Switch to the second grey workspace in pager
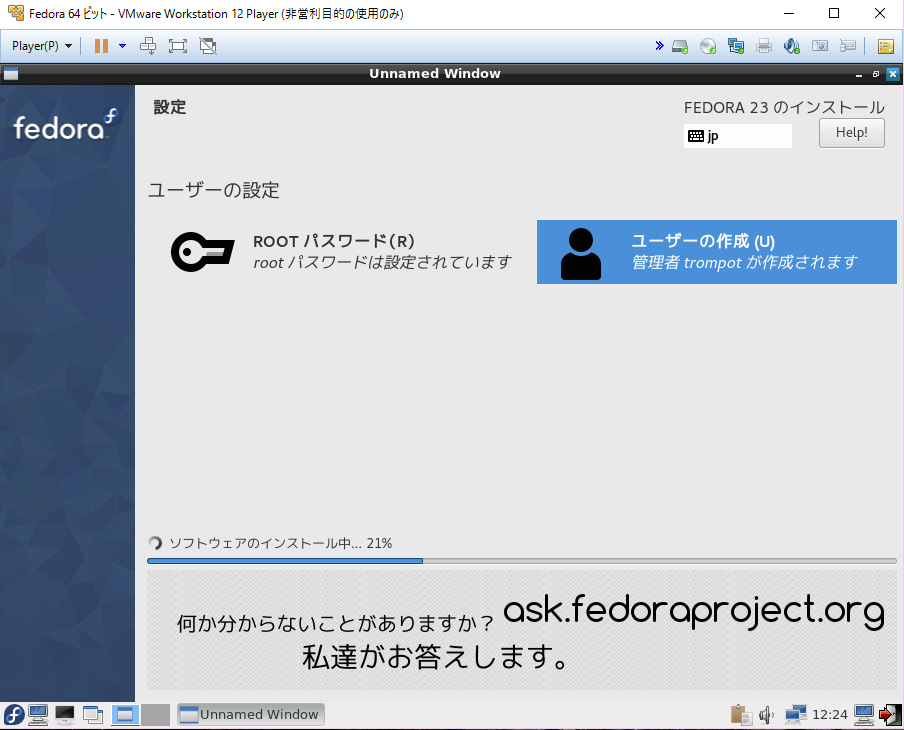The width and height of the screenshot is (904, 730). point(156,715)
